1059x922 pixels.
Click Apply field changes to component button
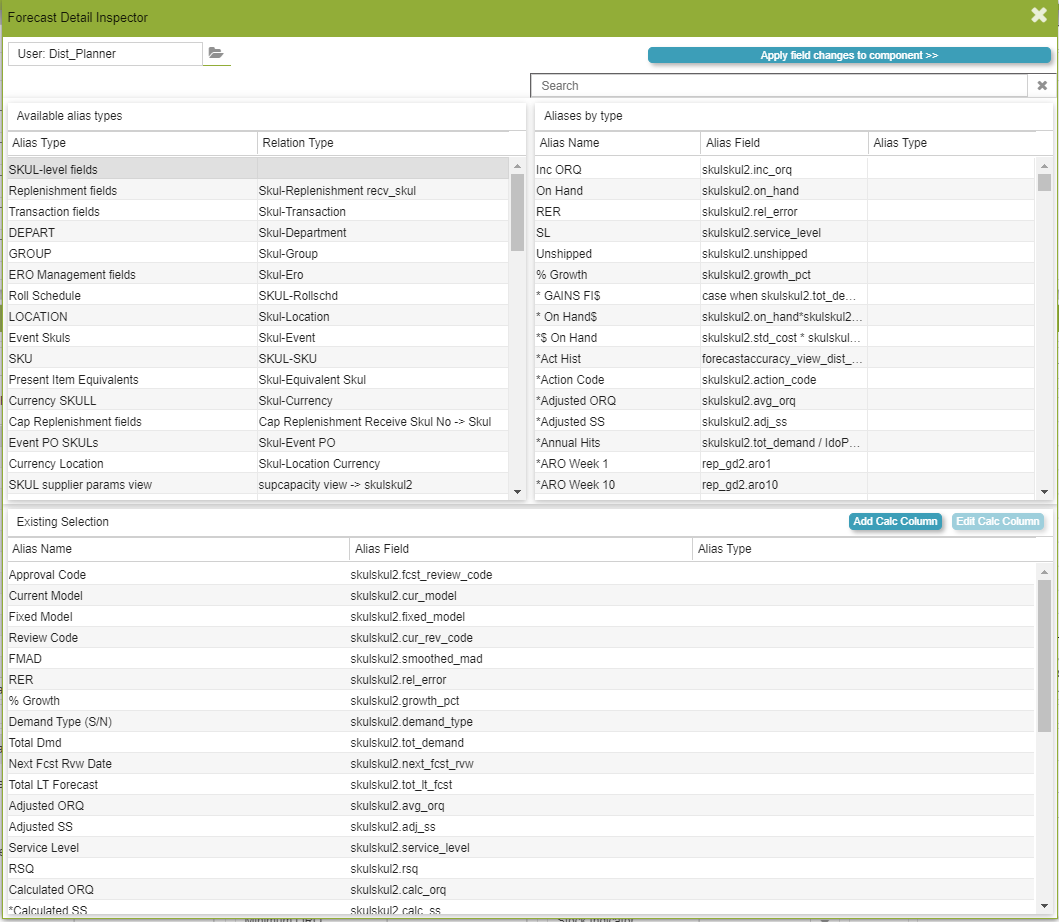849,56
